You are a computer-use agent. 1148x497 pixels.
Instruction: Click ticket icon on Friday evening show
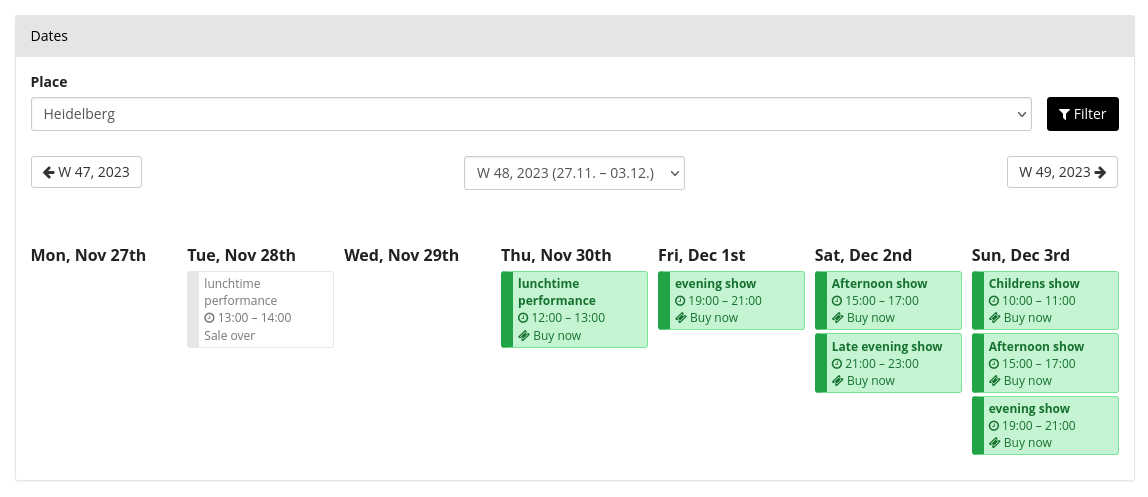click(681, 318)
